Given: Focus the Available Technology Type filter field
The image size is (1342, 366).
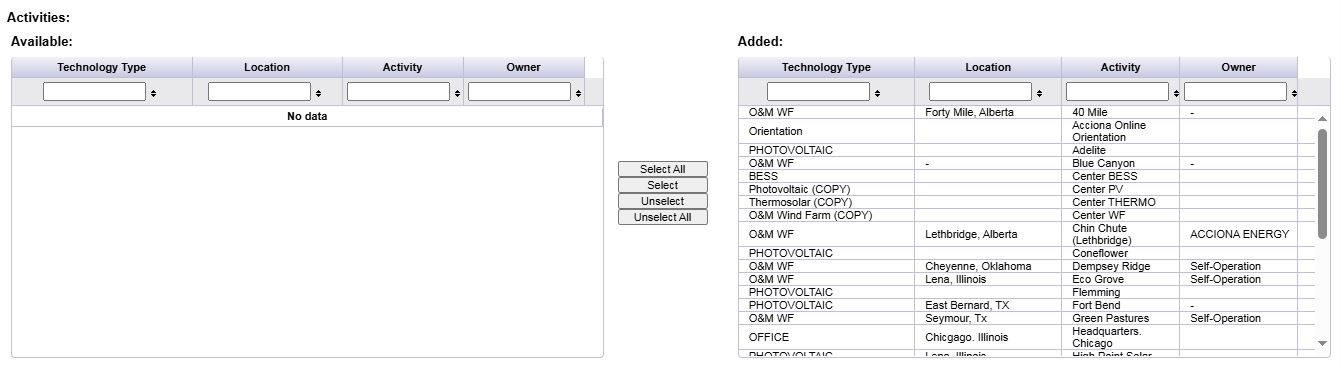Looking at the screenshot, I should 94,92.
